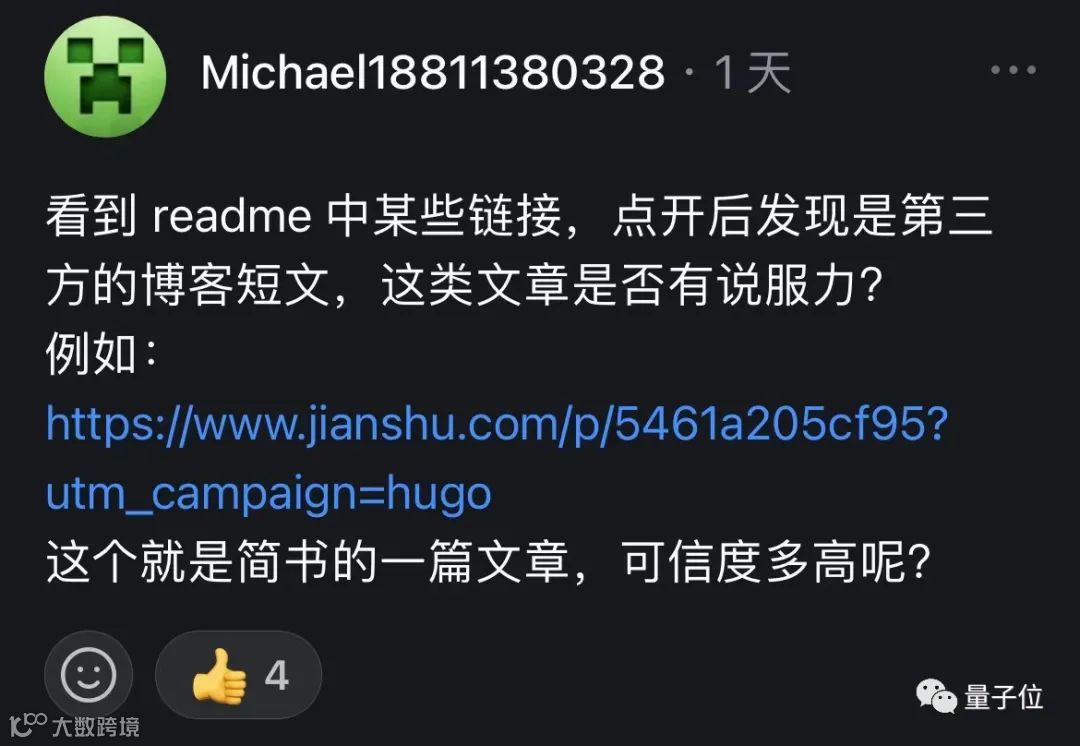The height and width of the screenshot is (746, 1080).
Task: Click the word "readme" in the comment
Action: pyautogui.click(x=231, y=216)
